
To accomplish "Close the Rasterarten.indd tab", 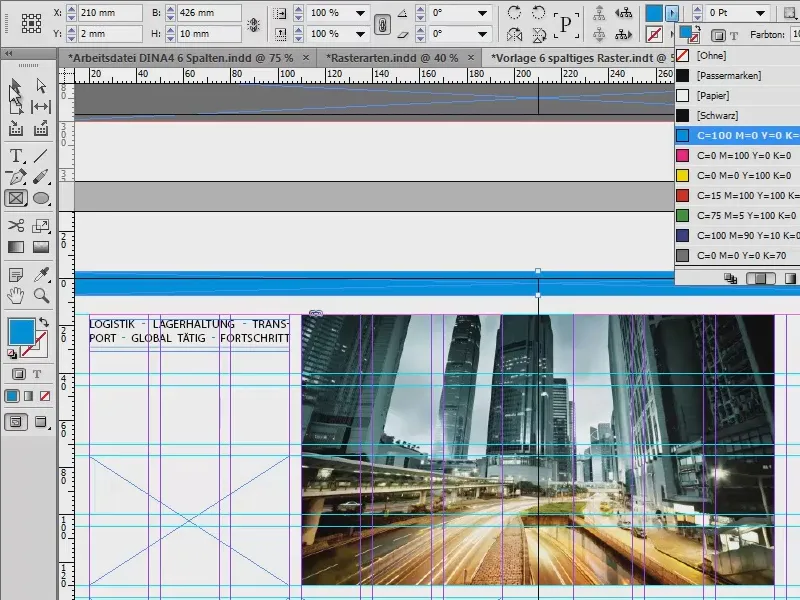I will 471,58.
